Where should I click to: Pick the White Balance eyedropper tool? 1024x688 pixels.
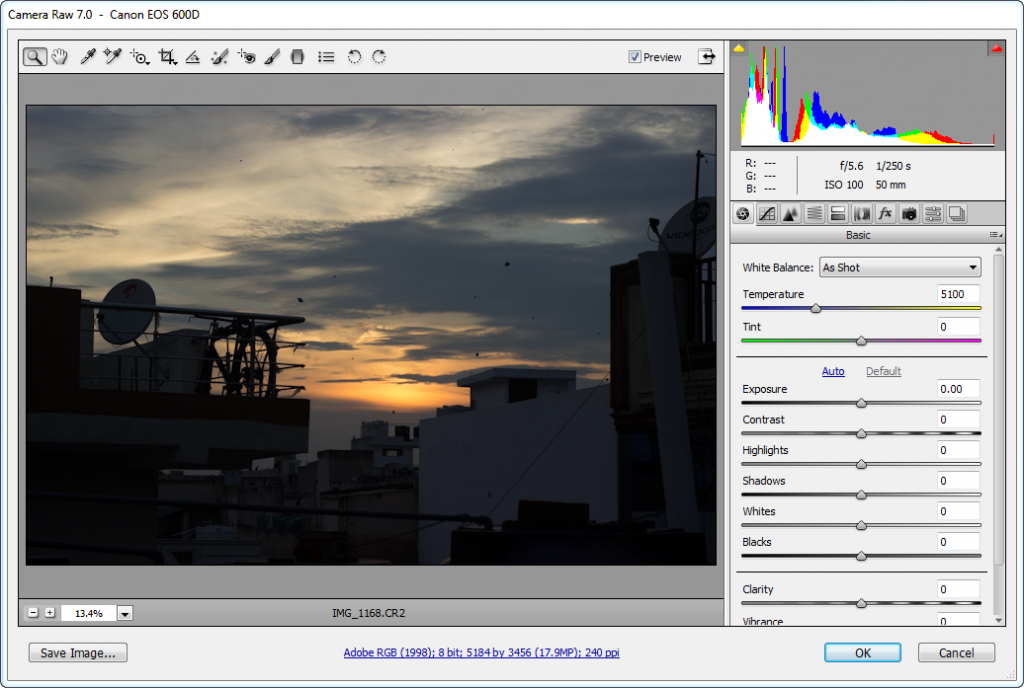point(88,57)
